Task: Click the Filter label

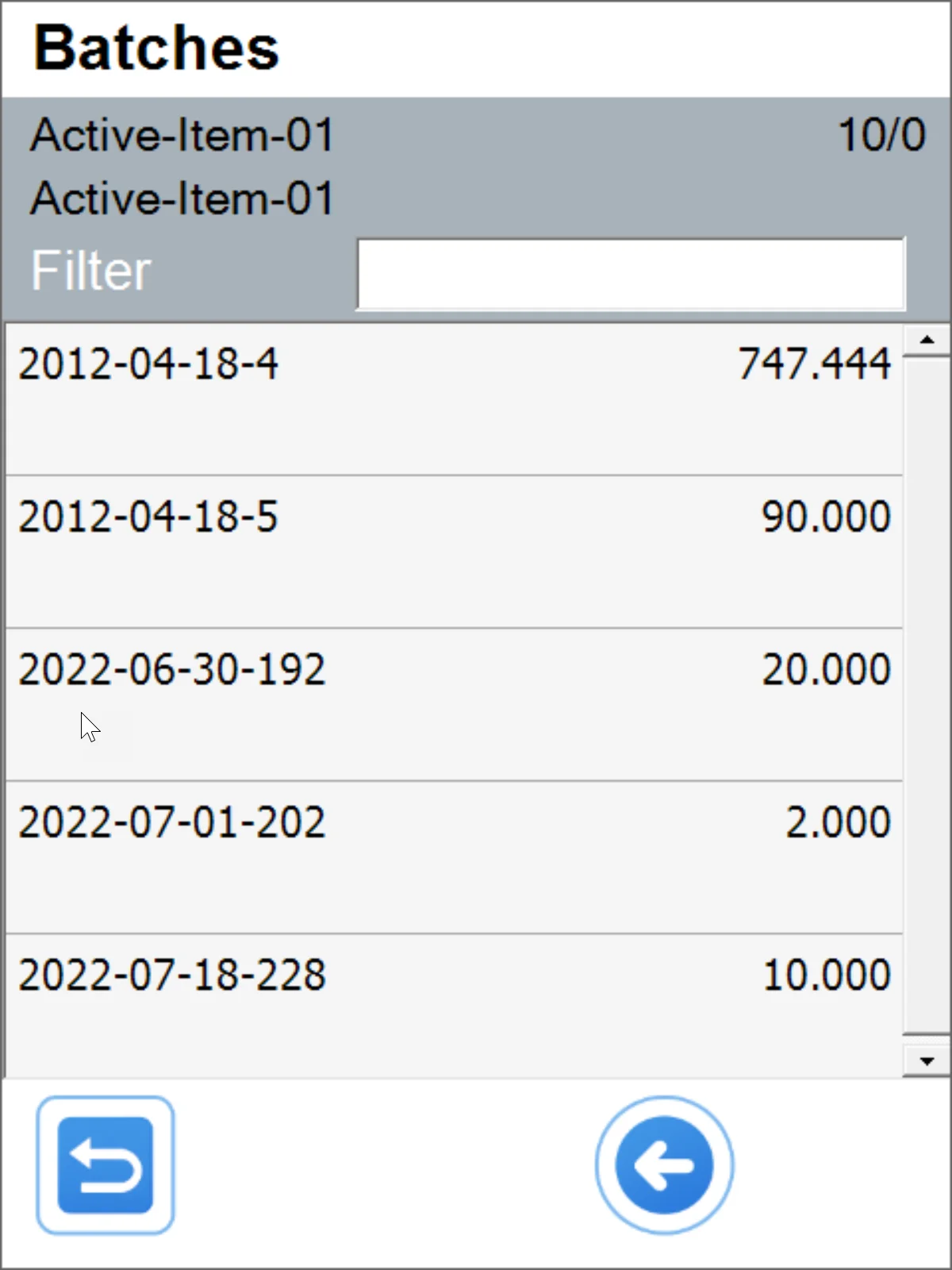Action: tap(90, 271)
